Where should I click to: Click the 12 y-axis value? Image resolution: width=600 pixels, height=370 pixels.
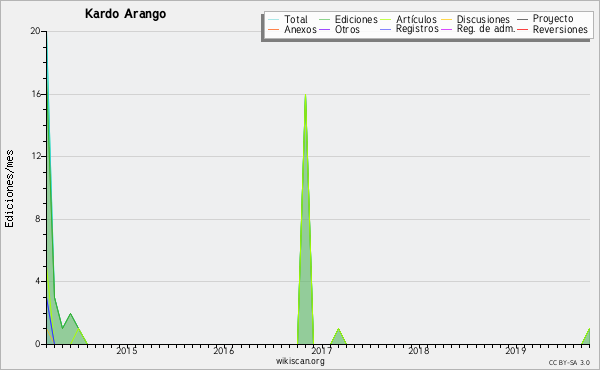(x=36, y=156)
